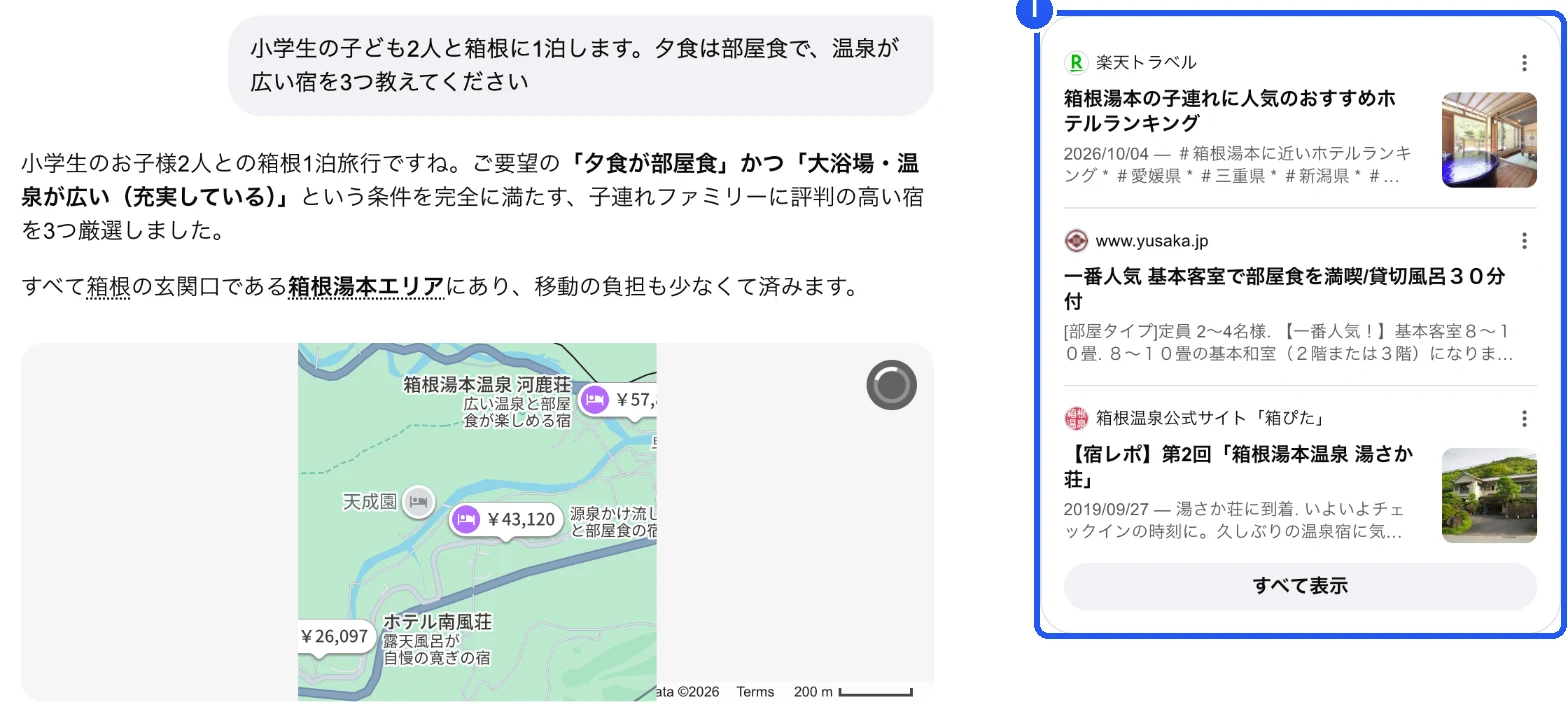Image resolution: width=1568 pixels, height=714 pixels.
Task: Click the 箱根温泉公式サイト red favicon
Action: [1076, 418]
